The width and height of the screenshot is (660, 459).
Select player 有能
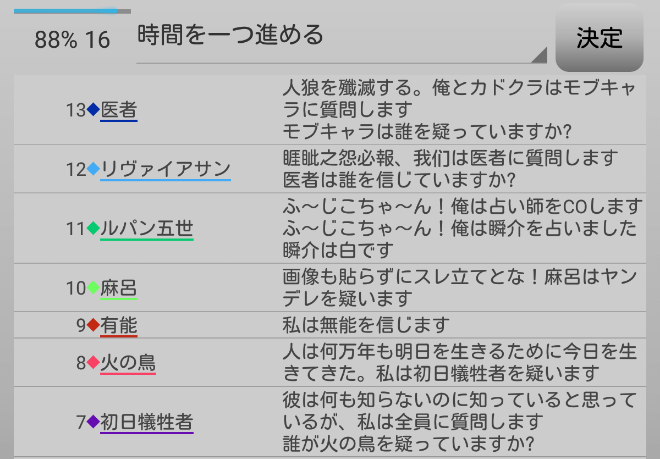coord(119,325)
